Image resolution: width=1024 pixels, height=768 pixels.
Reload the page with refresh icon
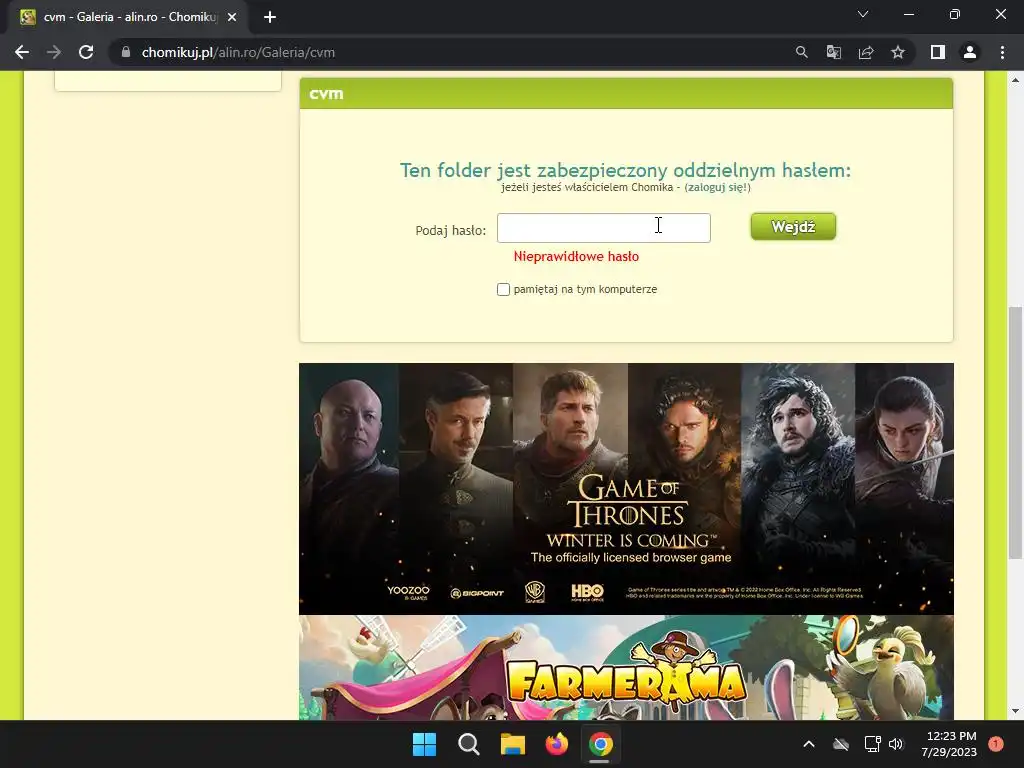coord(86,52)
